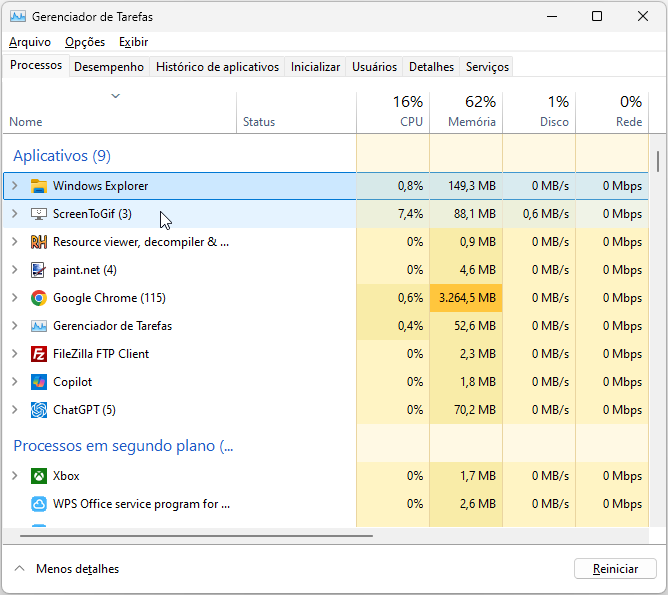Switch to the Desempenho tab
Screen dimensions: 668x595
tap(109, 67)
